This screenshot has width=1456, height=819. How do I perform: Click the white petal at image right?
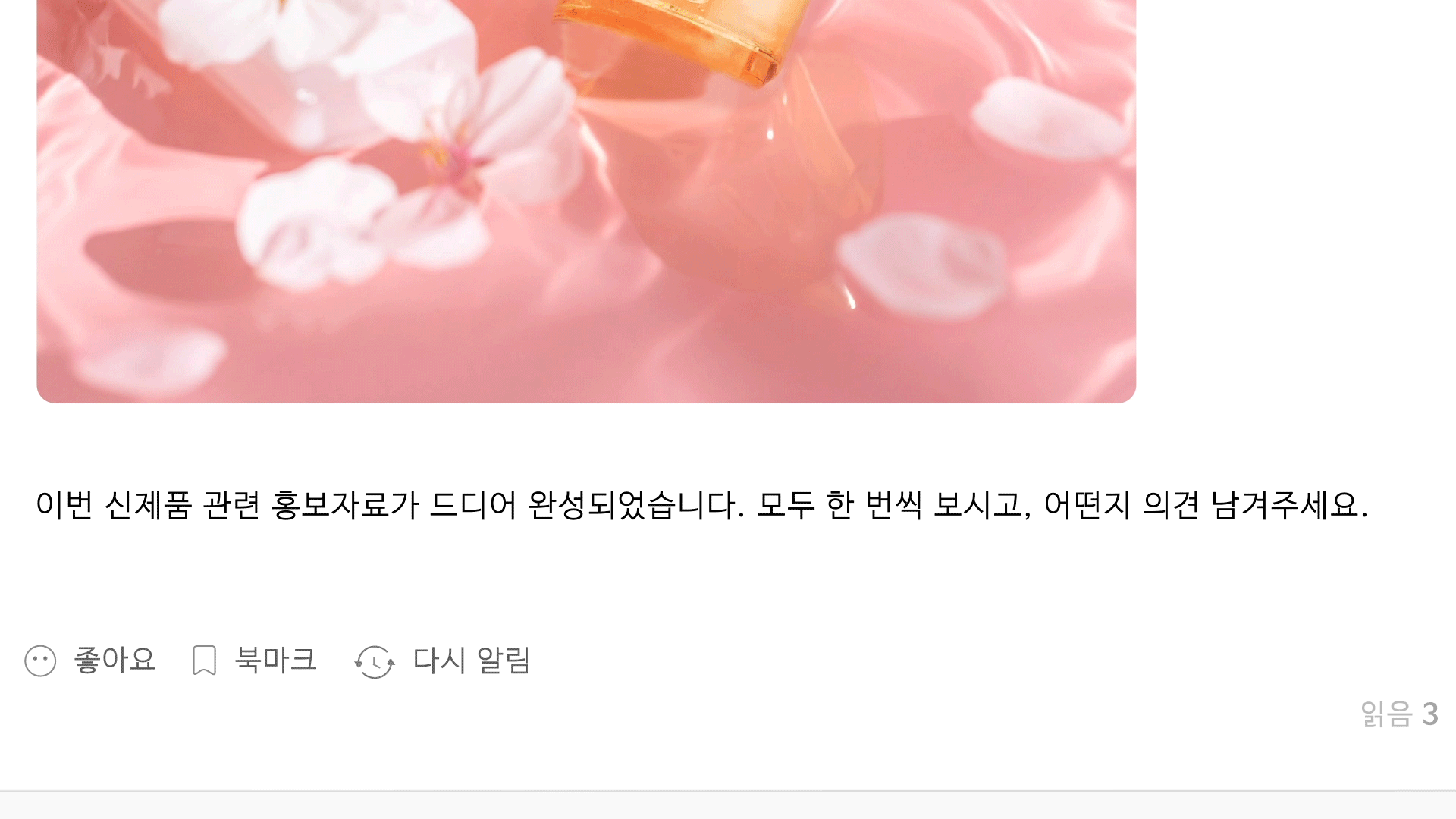[1050, 118]
